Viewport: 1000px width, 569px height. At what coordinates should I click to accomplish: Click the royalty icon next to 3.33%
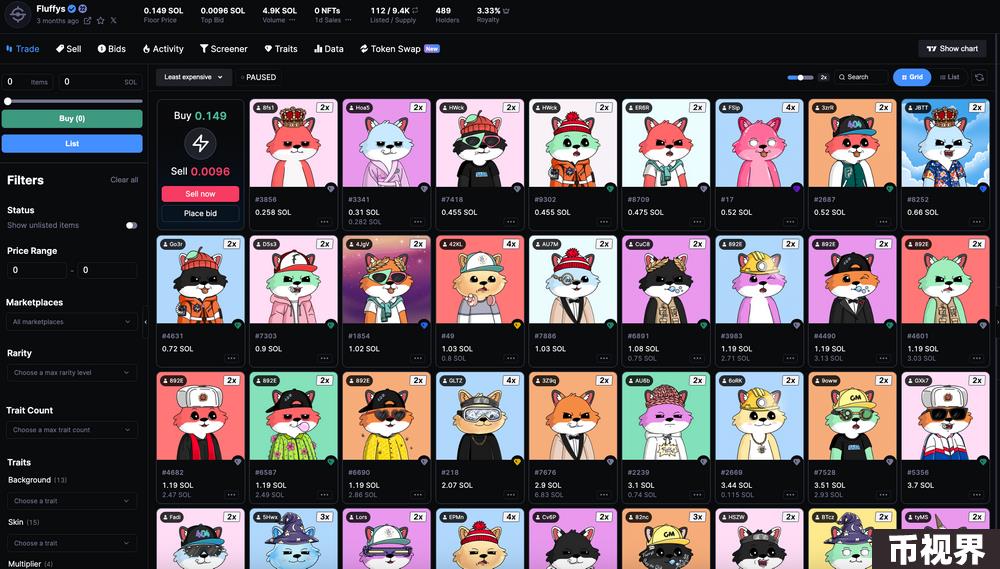tap(506, 10)
